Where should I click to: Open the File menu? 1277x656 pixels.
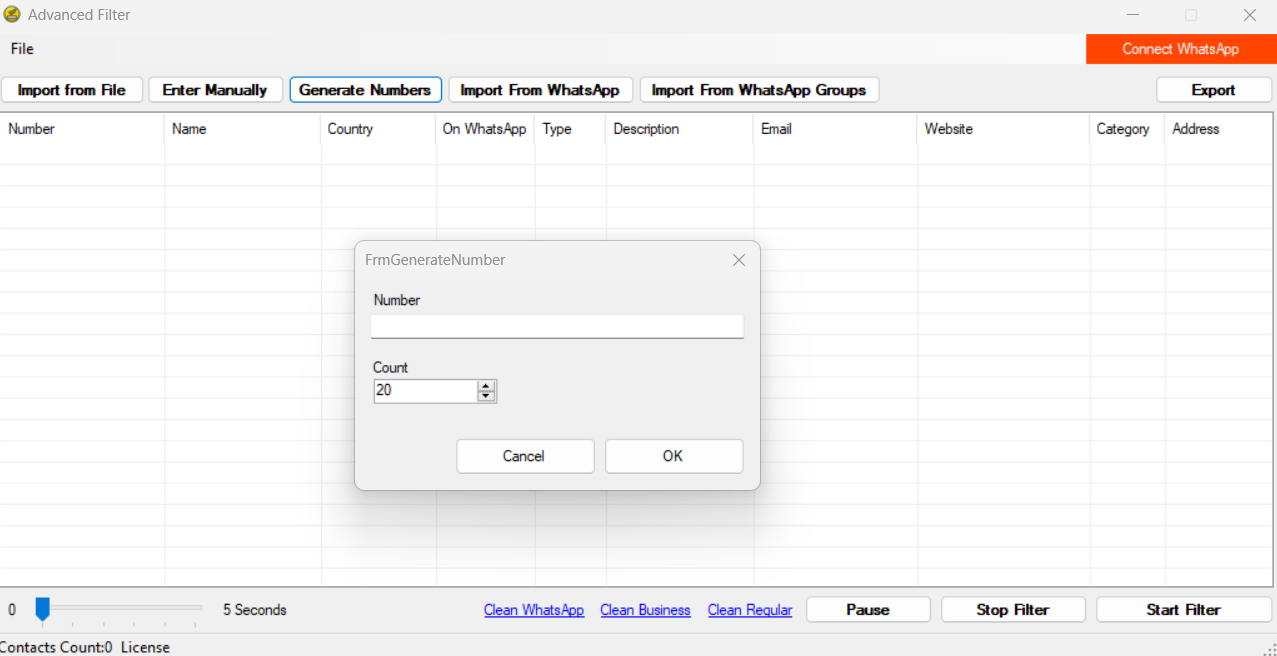pyautogui.click(x=22, y=49)
